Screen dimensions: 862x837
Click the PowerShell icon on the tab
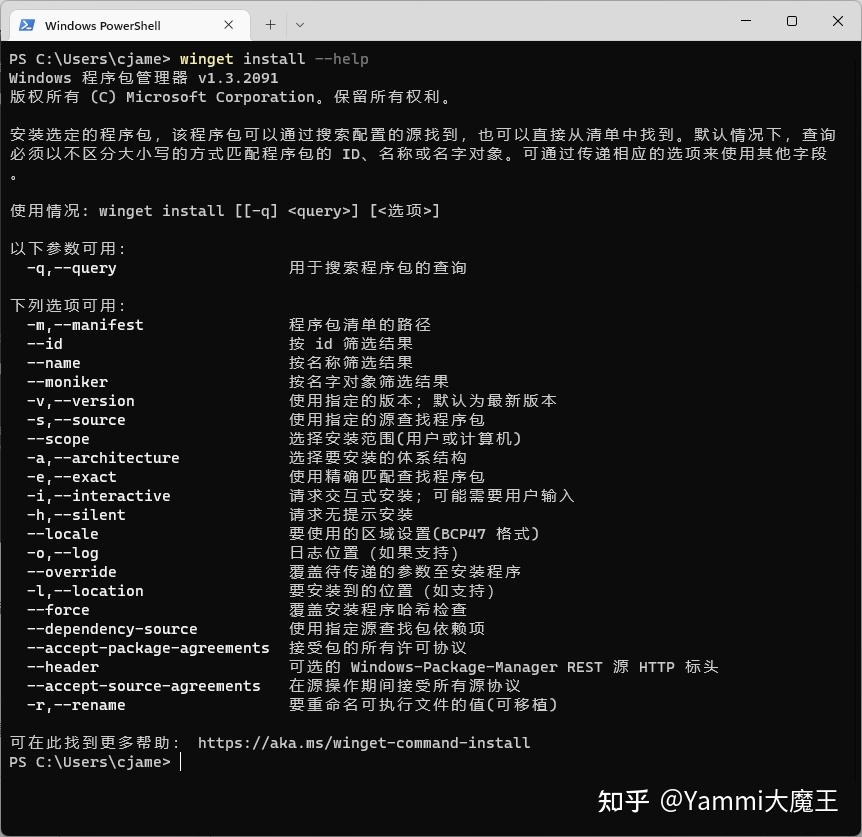pos(27,25)
